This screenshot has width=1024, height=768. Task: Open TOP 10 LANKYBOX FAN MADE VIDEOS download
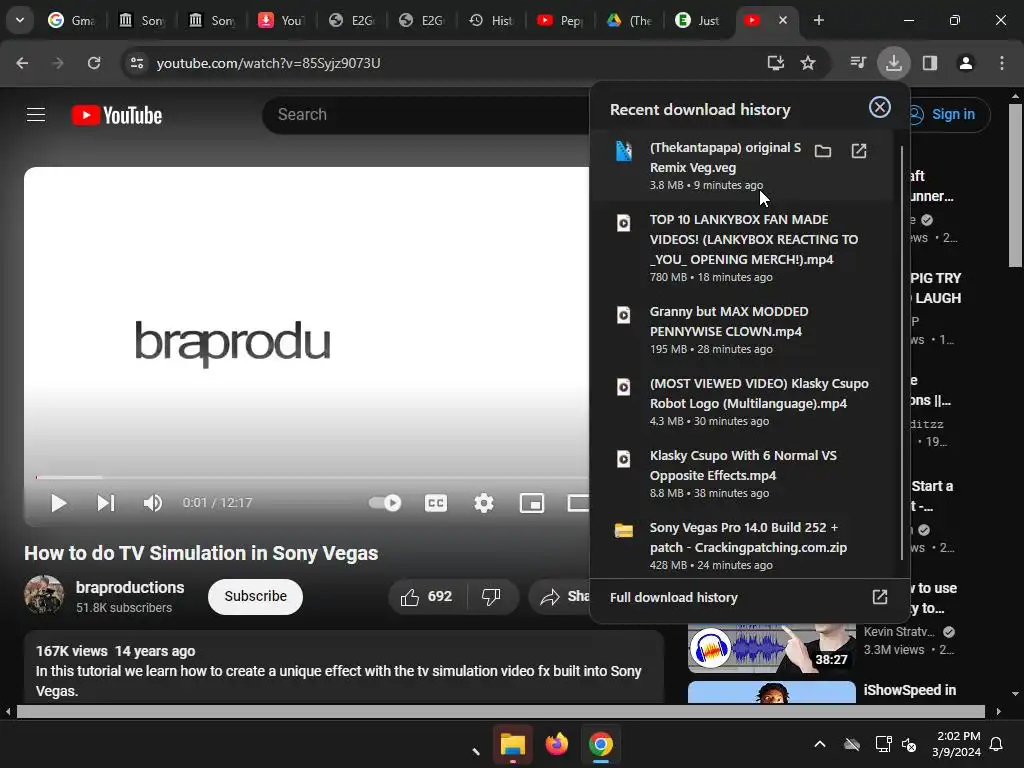tap(741, 247)
